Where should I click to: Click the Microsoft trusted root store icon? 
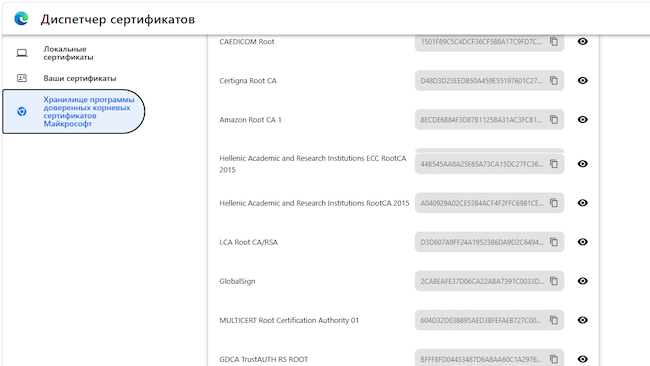pos(22,111)
